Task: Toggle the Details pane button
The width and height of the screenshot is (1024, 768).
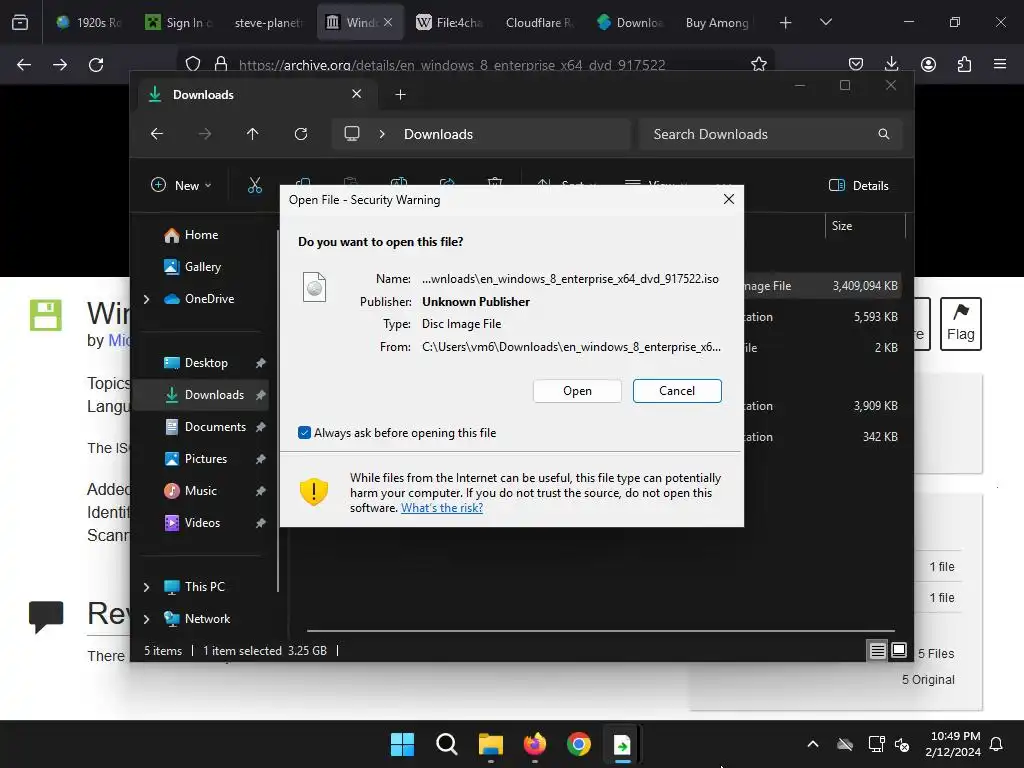Action: [859, 185]
